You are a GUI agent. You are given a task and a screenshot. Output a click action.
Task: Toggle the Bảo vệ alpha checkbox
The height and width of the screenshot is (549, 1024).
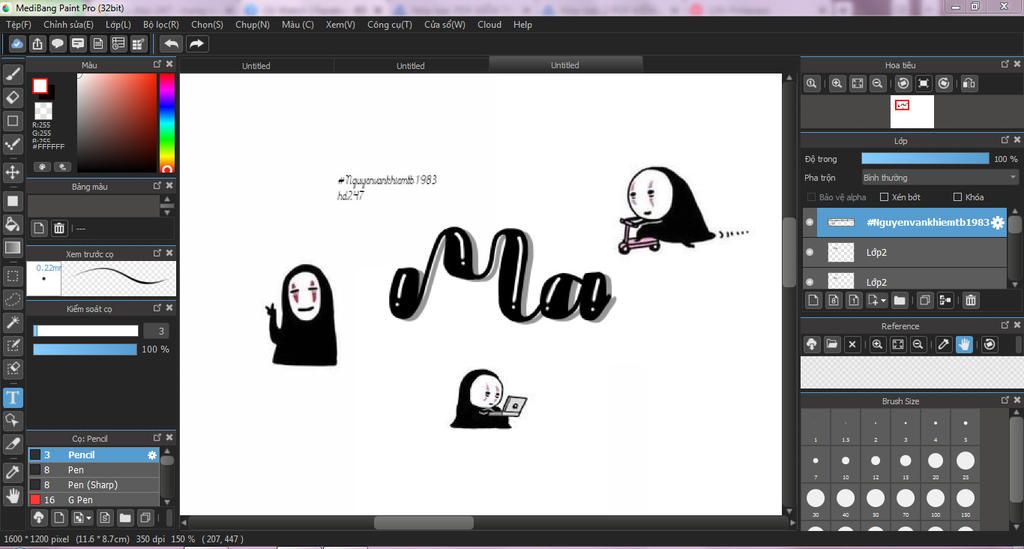[x=811, y=196]
